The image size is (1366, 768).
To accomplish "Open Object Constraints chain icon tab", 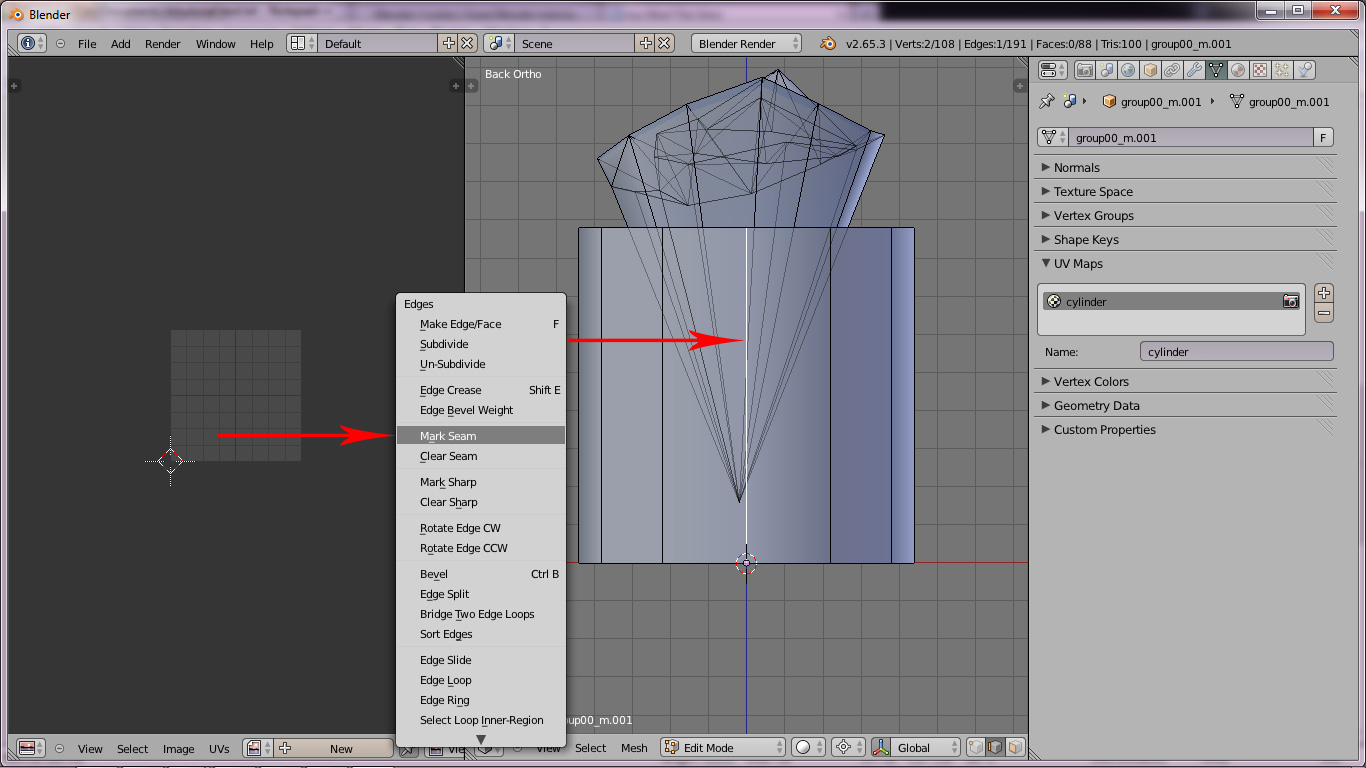I will point(1172,70).
